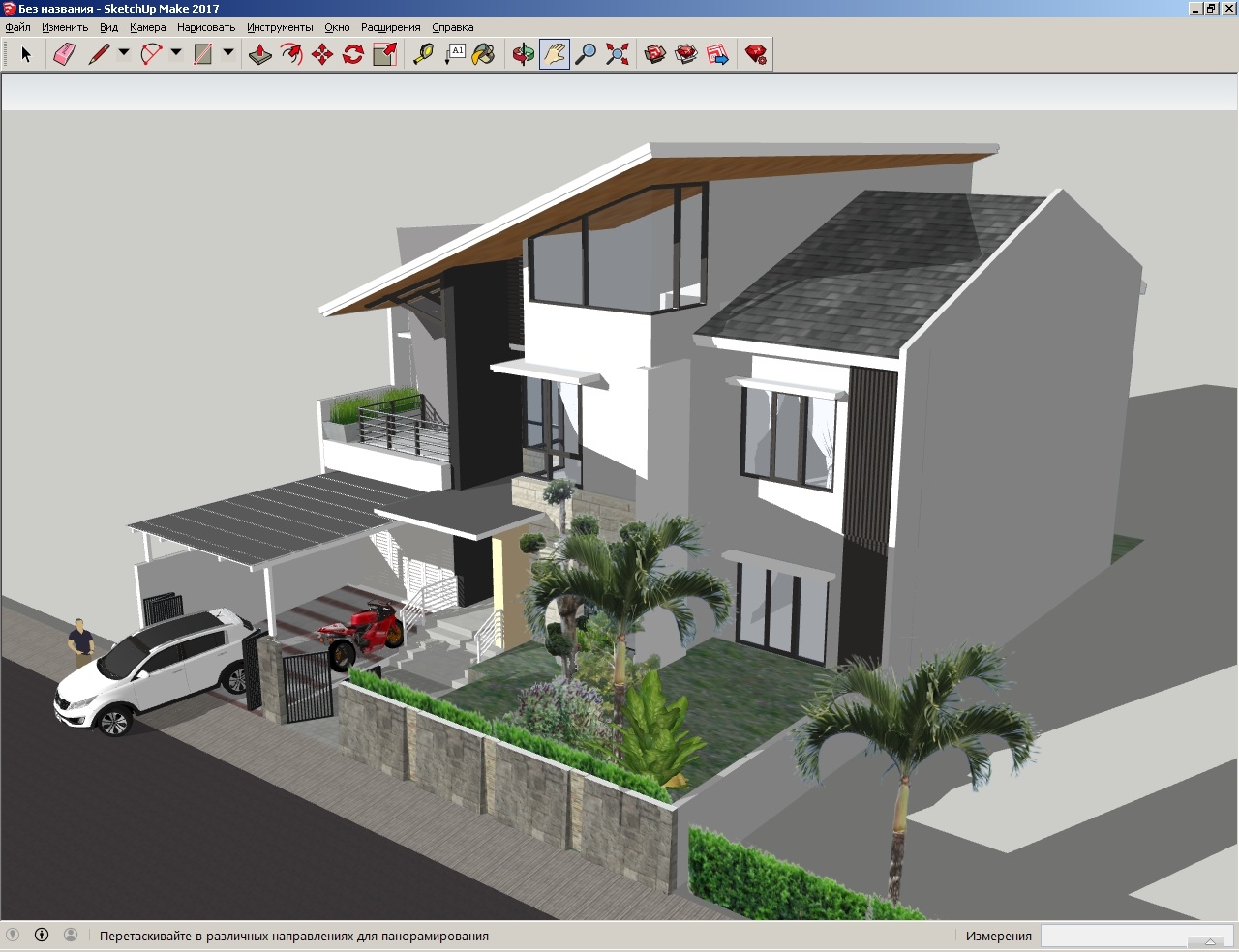Toggle off the active Pan tool

point(552,55)
